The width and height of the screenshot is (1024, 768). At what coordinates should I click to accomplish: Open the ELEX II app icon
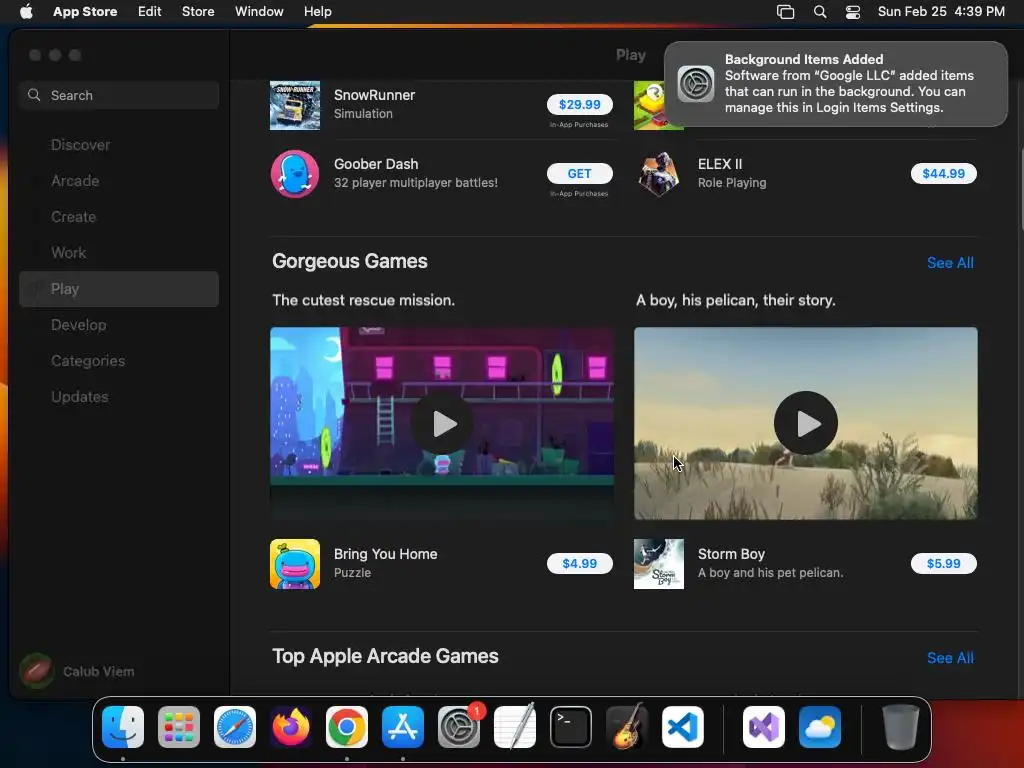pos(659,174)
